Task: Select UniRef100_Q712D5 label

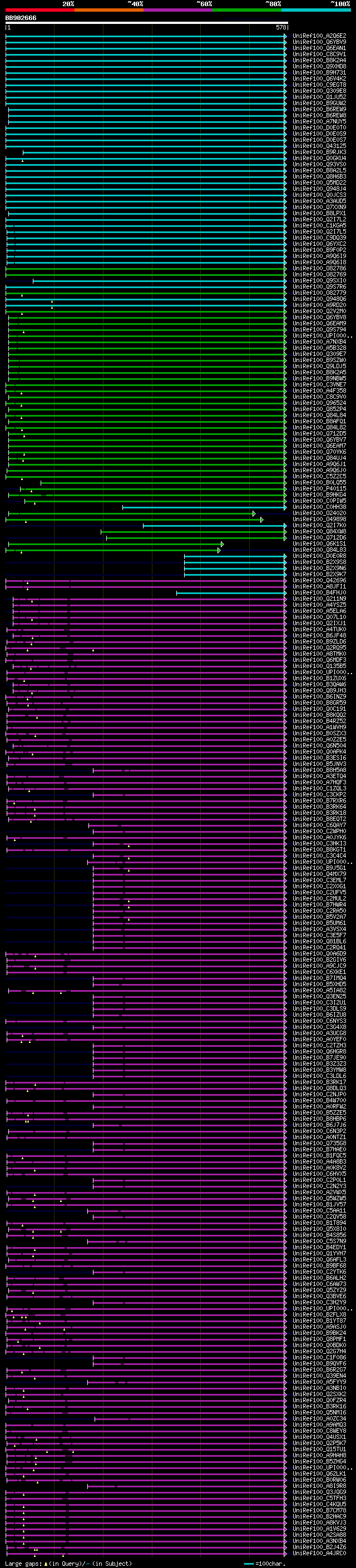Action: pos(319,434)
